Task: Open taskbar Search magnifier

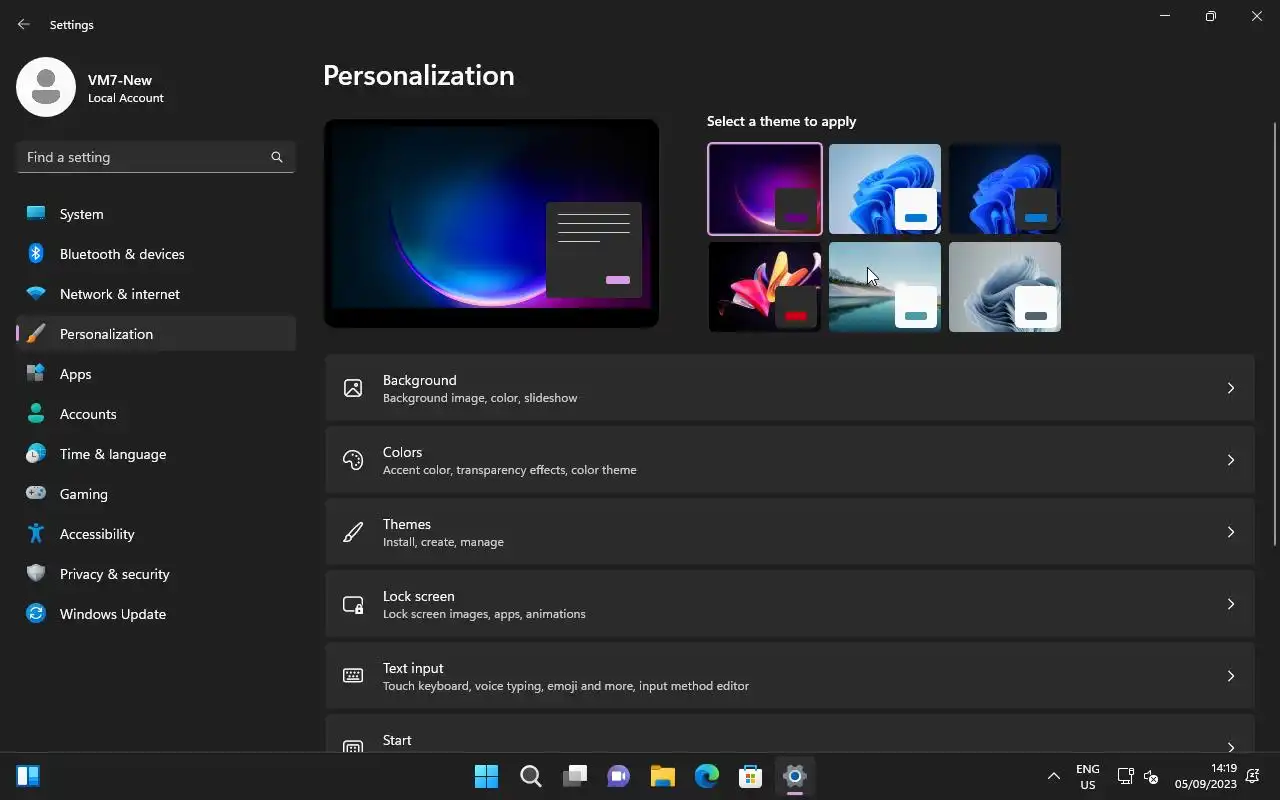Action: click(x=530, y=776)
